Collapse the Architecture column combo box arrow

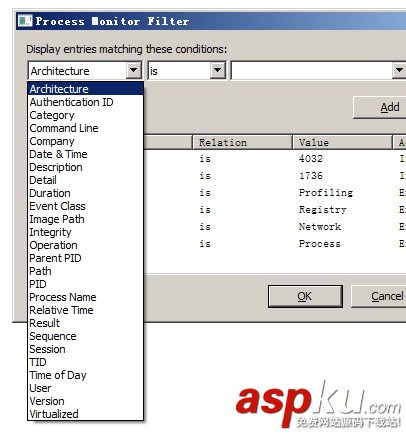click(x=133, y=70)
